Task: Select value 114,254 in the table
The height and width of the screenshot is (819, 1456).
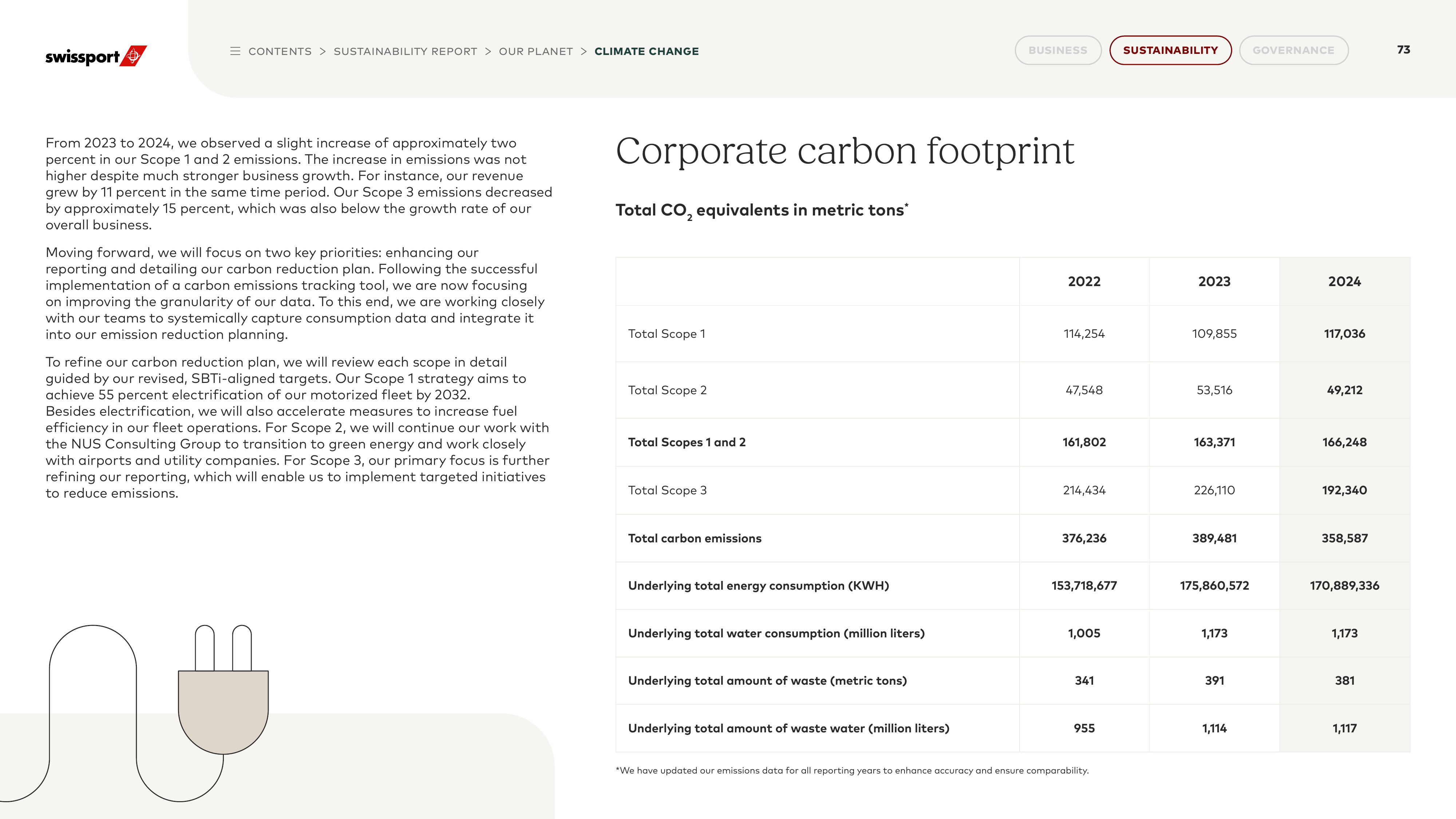Action: 1084,334
